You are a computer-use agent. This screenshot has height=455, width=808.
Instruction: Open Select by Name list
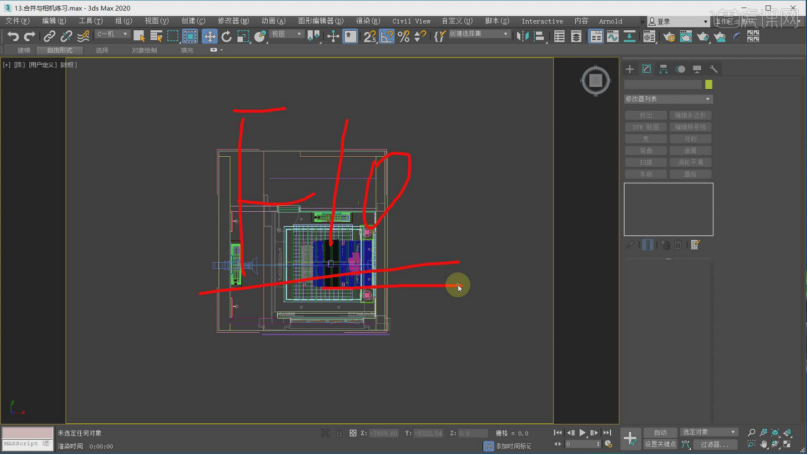156,36
